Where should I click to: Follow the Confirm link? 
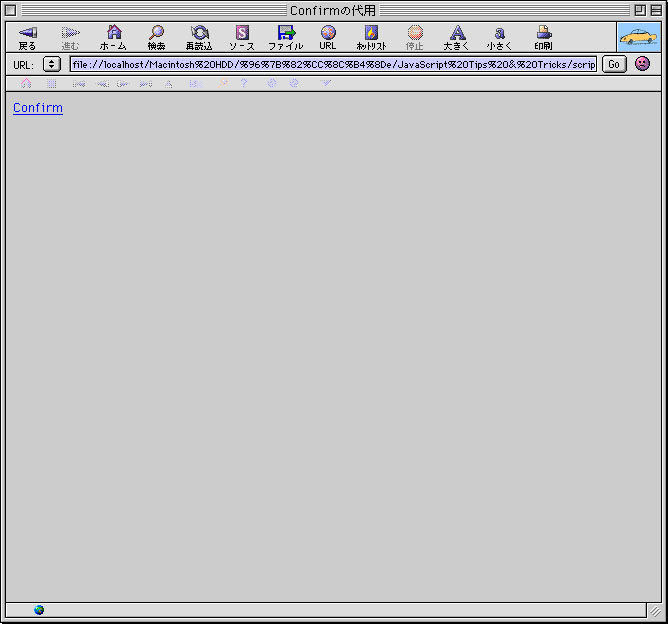point(38,108)
